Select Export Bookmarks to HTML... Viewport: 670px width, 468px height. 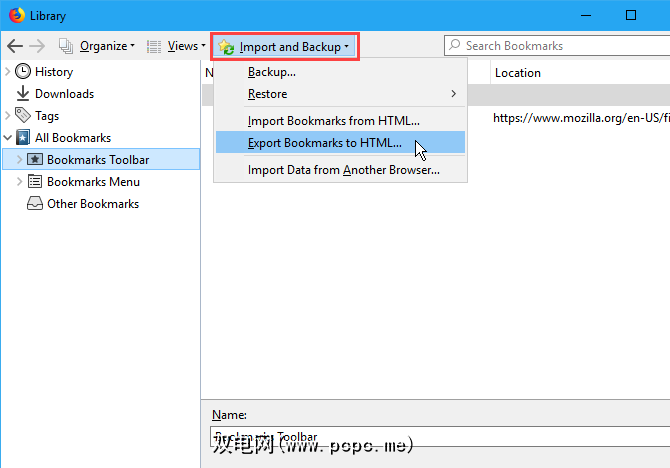pyautogui.click(x=340, y=142)
